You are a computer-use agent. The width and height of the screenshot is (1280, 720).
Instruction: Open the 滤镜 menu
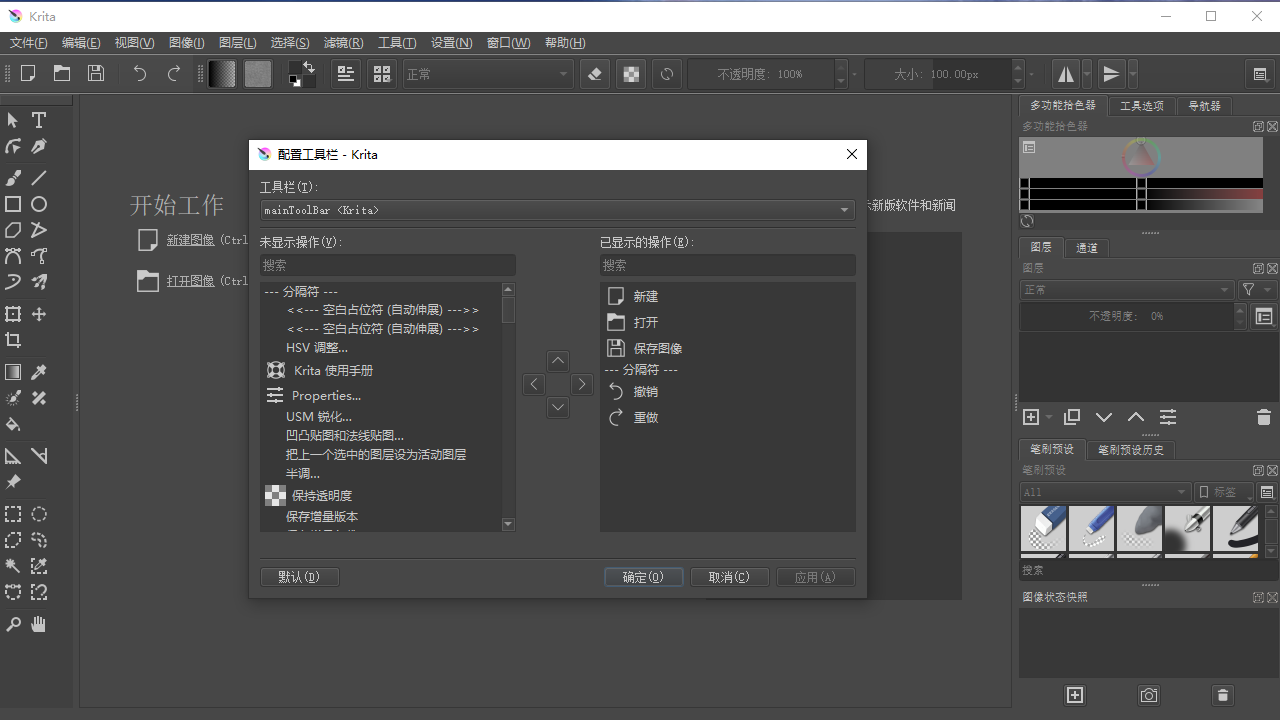(x=343, y=42)
